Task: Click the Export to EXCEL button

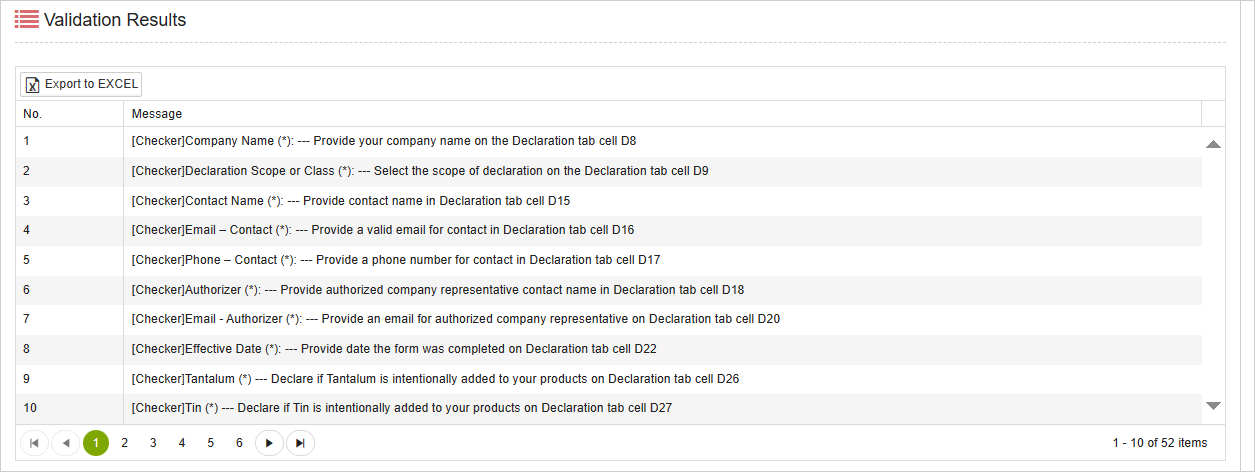Action: click(x=81, y=84)
